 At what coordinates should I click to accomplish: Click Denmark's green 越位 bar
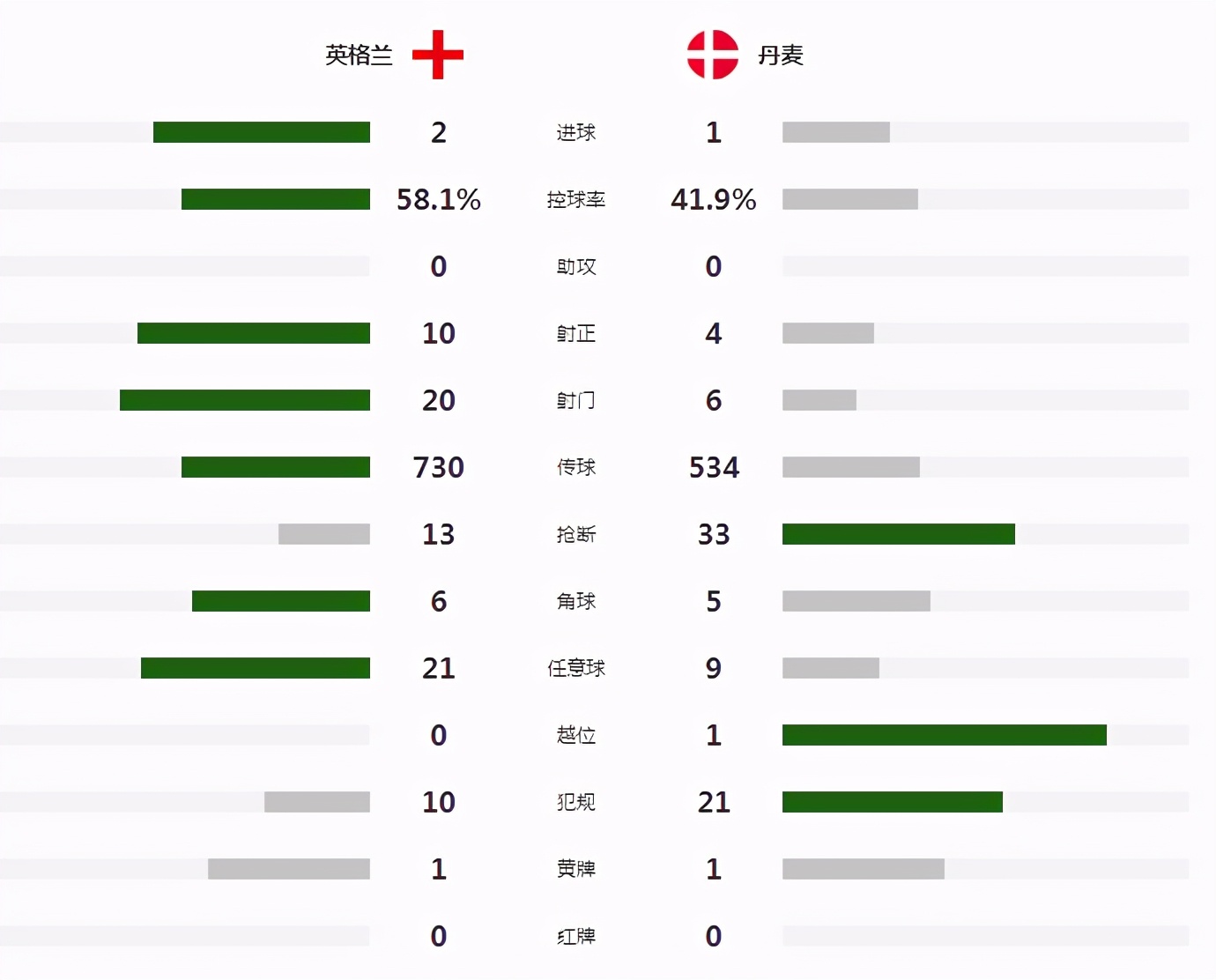945,735
